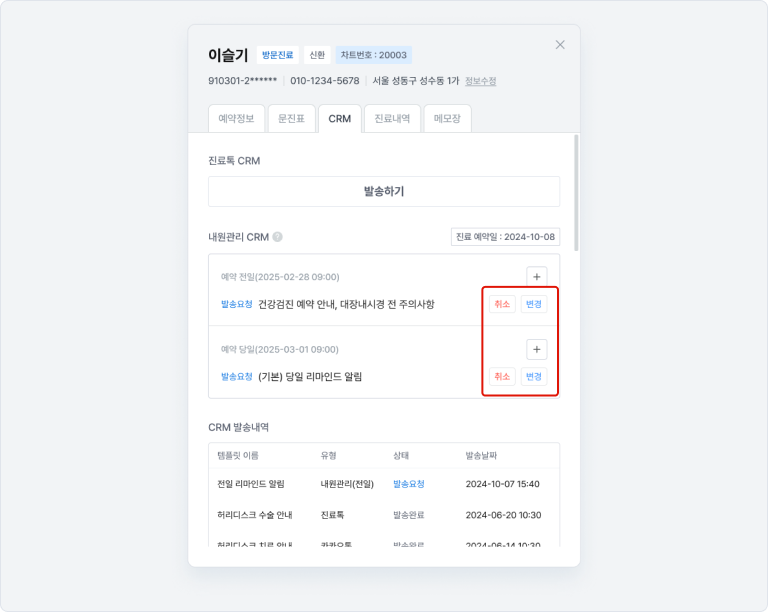Click the dialog's vertical scrollbar
Image resolution: width=768 pixels, height=612 pixels.
tap(575, 190)
